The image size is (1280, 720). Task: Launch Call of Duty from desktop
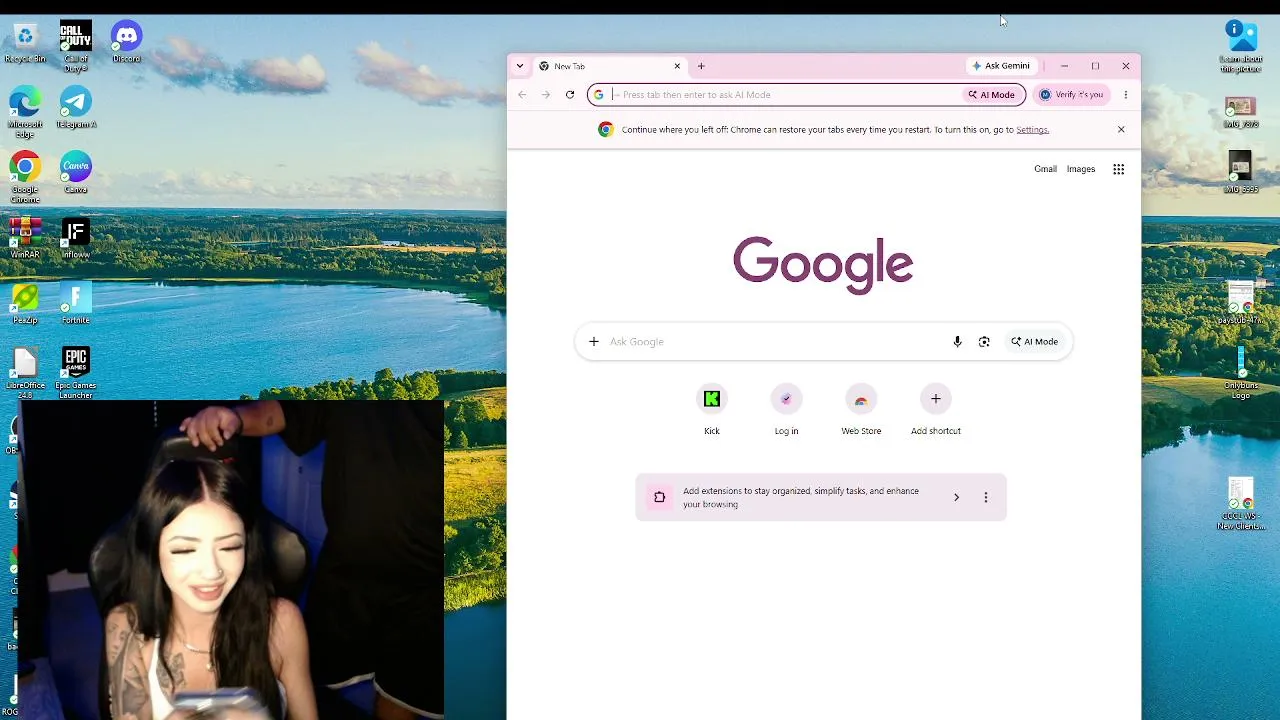[x=76, y=46]
